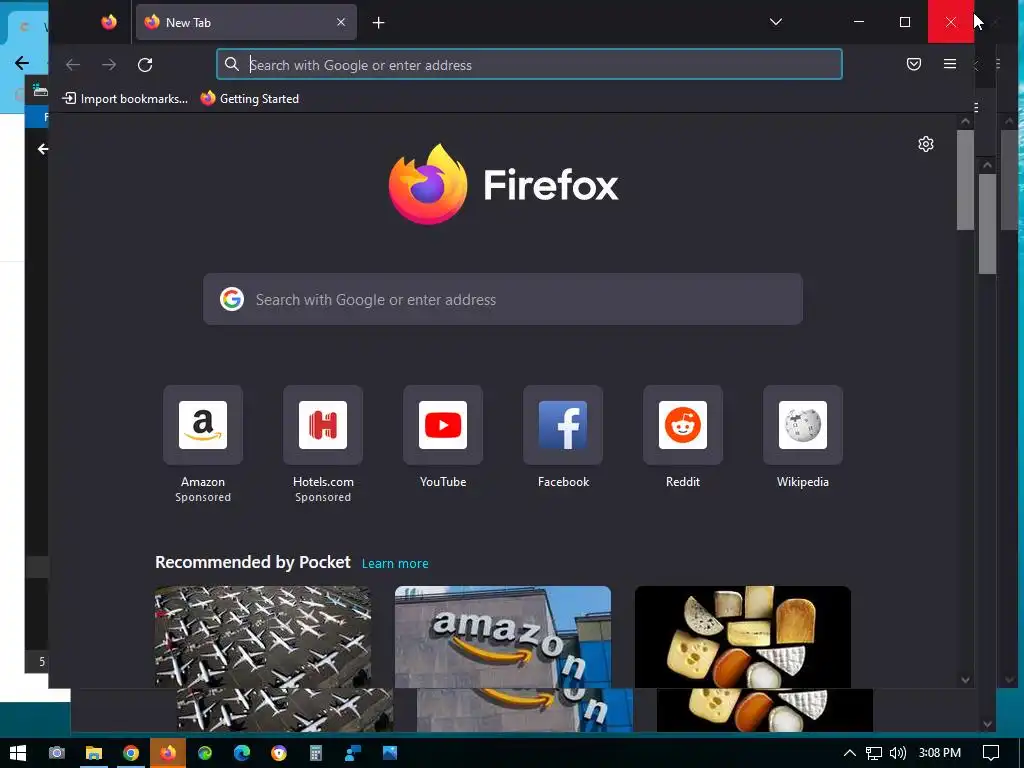The image size is (1024, 768).
Task: Click back arrow in the background browser window
Action: (x=22, y=63)
